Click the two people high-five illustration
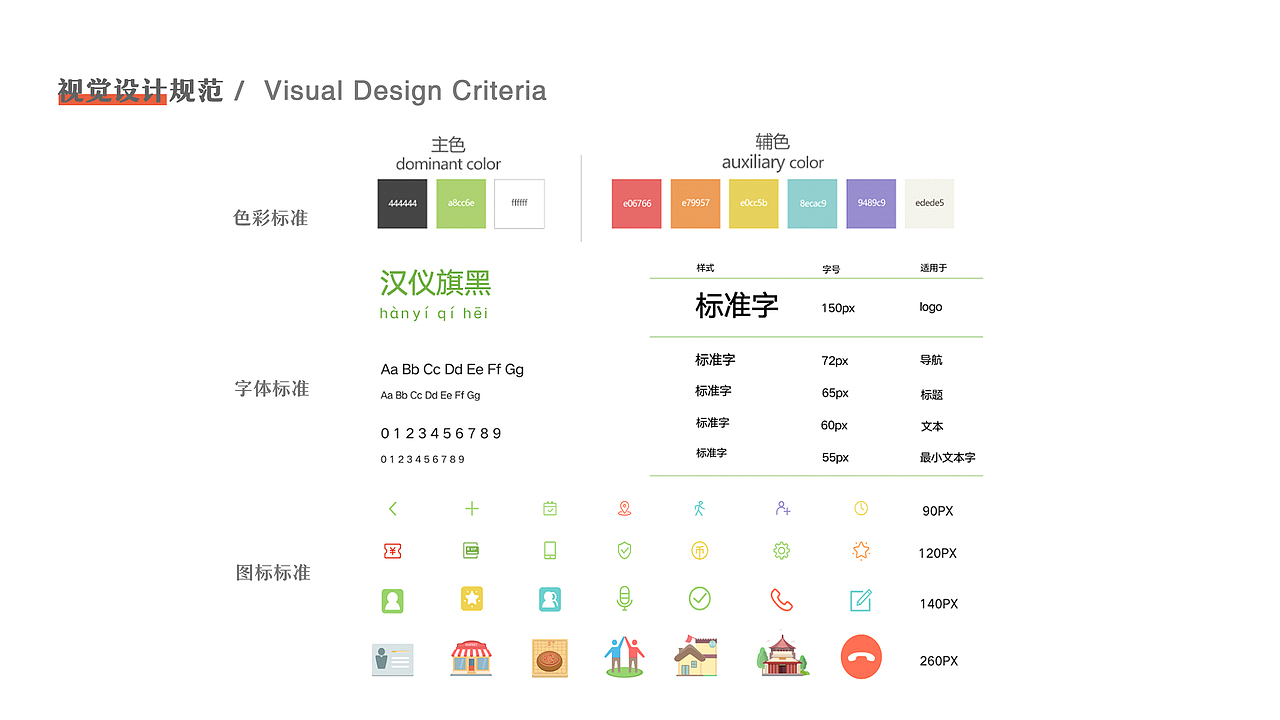This screenshot has width=1280, height=720. (x=625, y=656)
